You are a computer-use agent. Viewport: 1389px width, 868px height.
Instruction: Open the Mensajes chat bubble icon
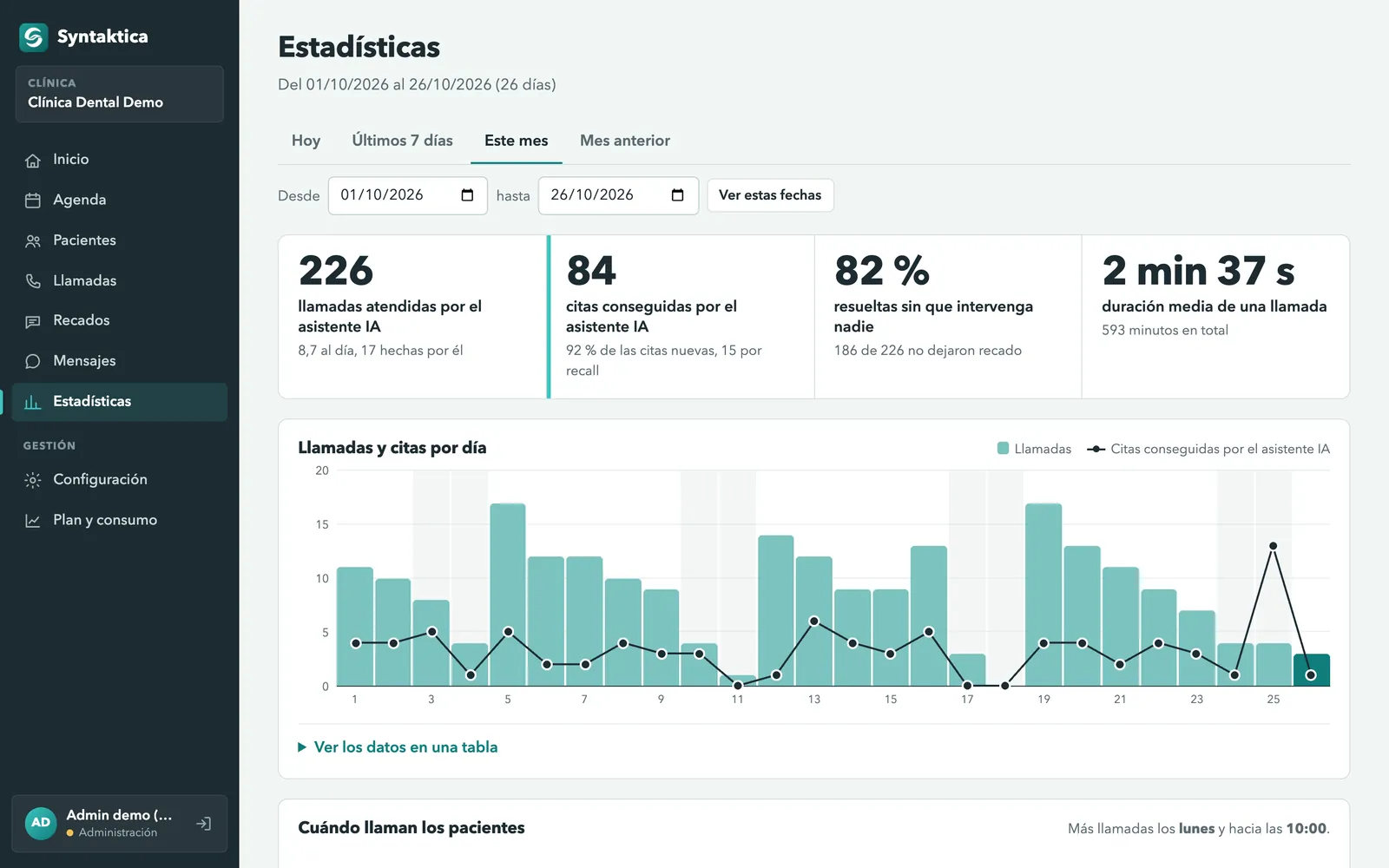(x=33, y=361)
